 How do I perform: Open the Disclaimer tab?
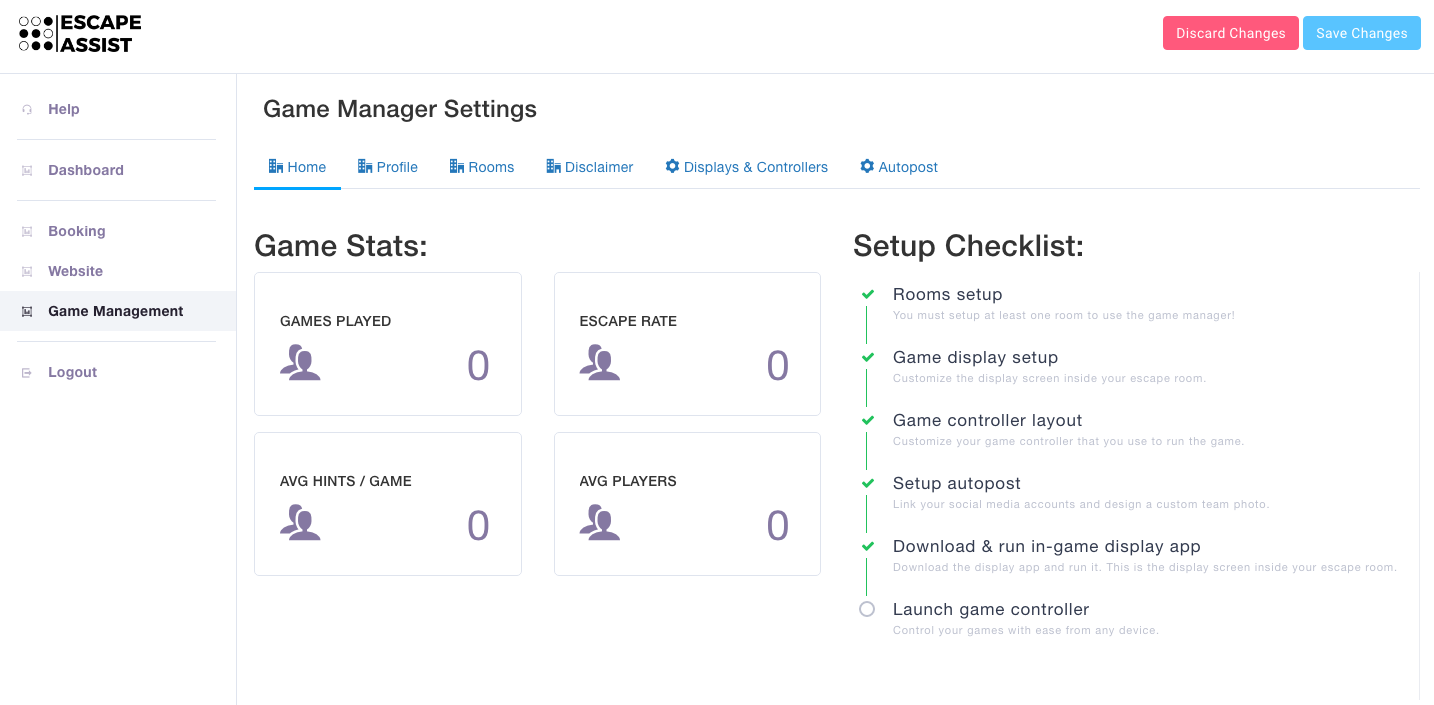pos(589,167)
